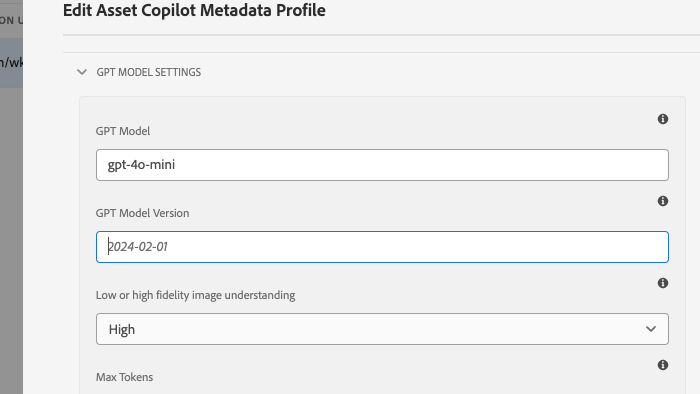
Task: Open the GPT Model info tooltip icon
Action: [662, 119]
